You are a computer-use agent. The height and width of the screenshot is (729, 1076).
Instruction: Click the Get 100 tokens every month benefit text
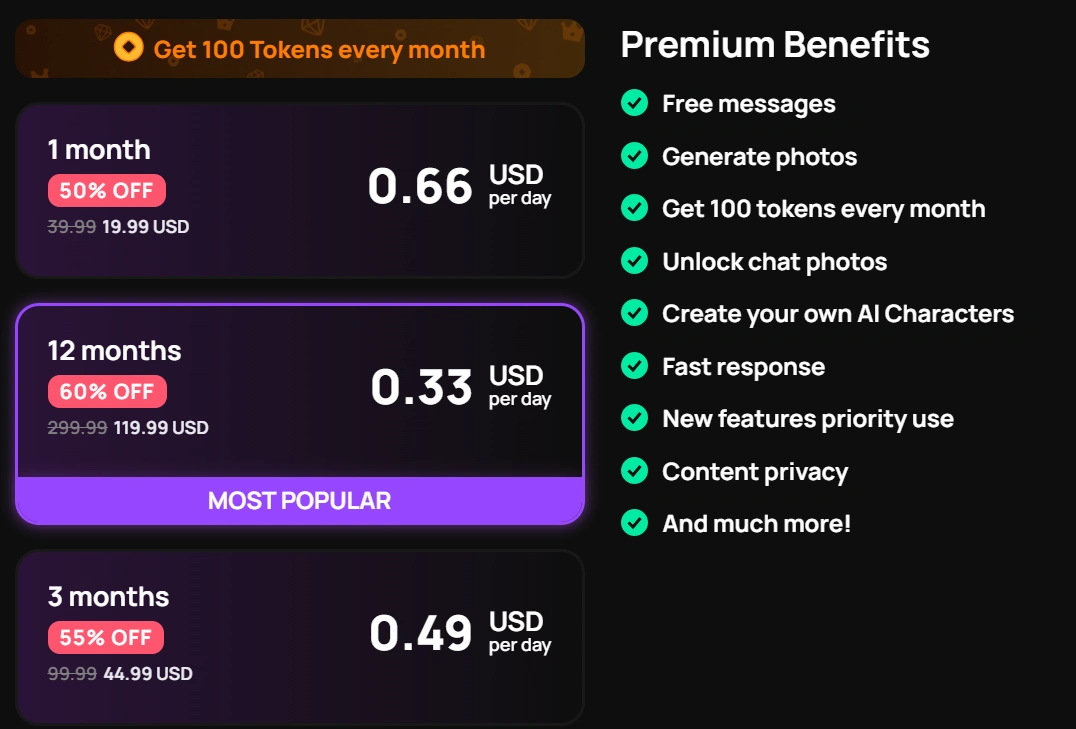pyautogui.click(x=823, y=209)
